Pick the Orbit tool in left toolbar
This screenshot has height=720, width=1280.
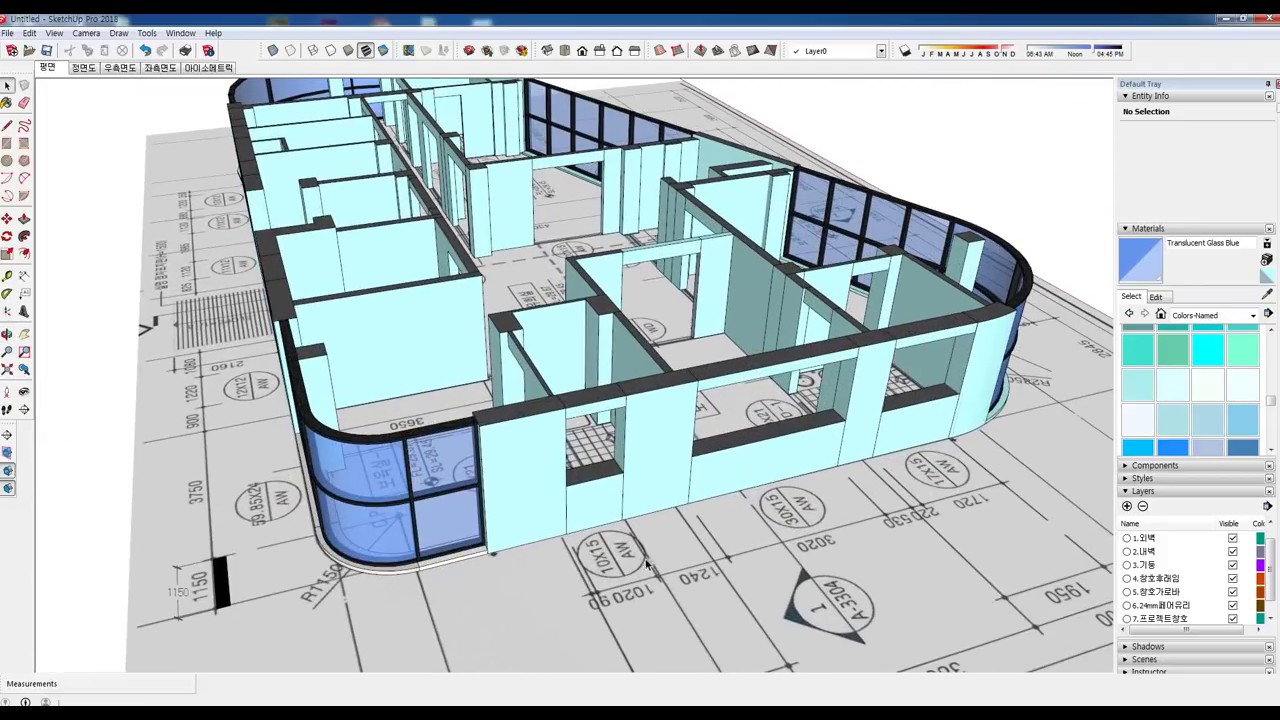tap(6, 333)
